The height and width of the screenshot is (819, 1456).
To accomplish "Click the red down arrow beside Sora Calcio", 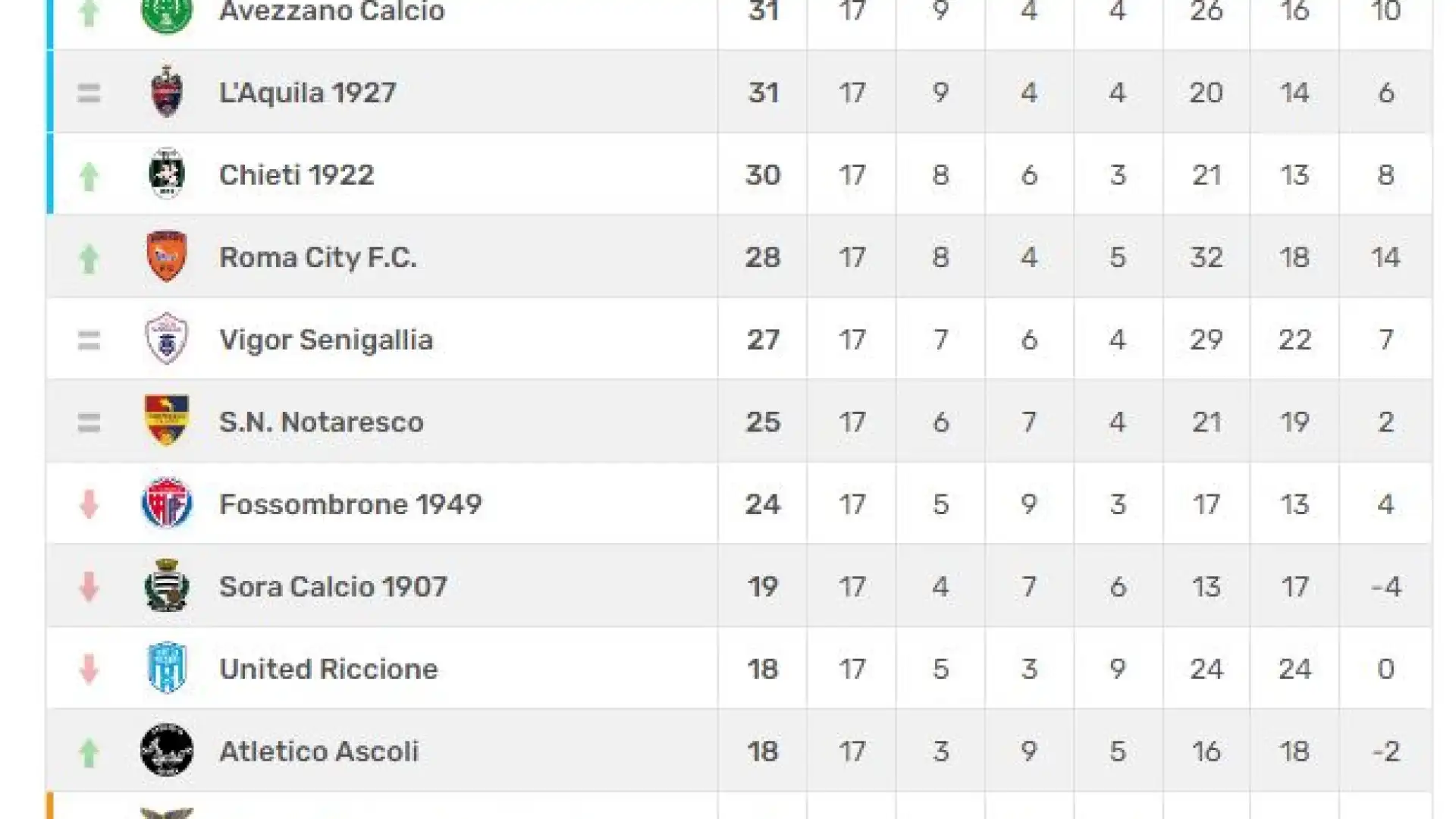I will click(89, 586).
